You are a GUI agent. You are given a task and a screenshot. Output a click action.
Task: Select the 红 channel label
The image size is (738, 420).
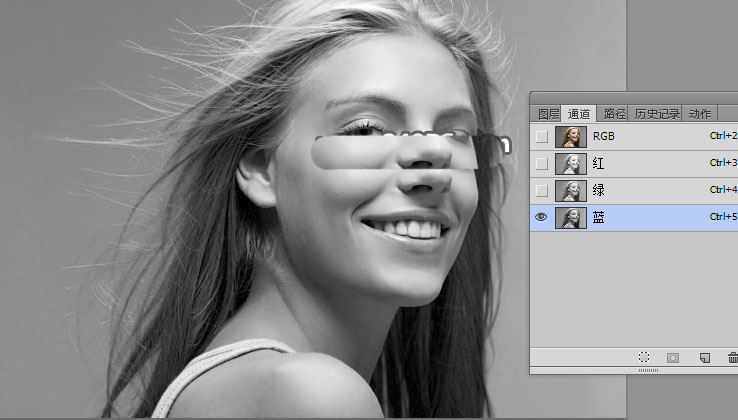(598, 163)
